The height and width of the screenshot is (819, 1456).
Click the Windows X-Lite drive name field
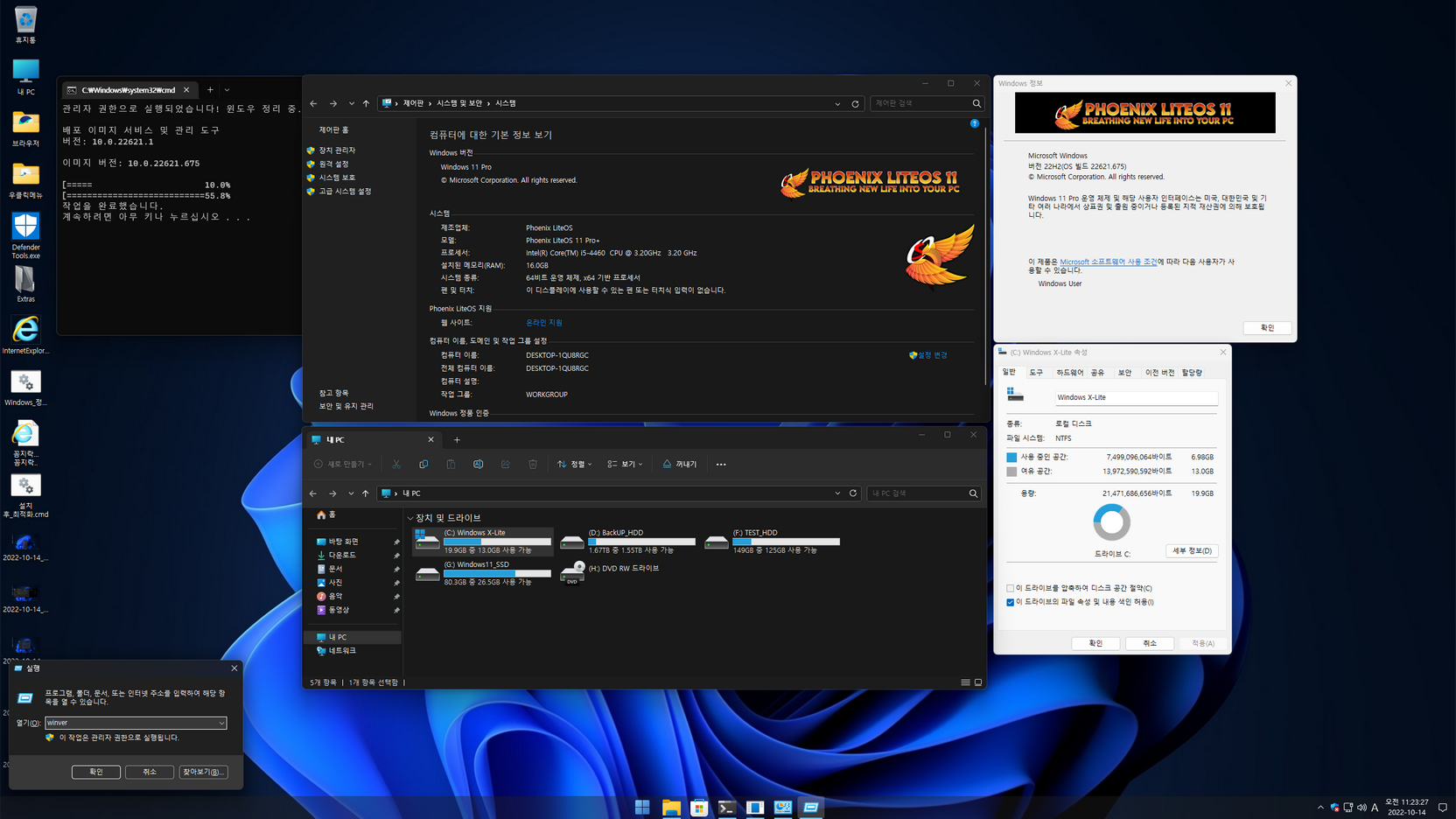coord(1136,397)
